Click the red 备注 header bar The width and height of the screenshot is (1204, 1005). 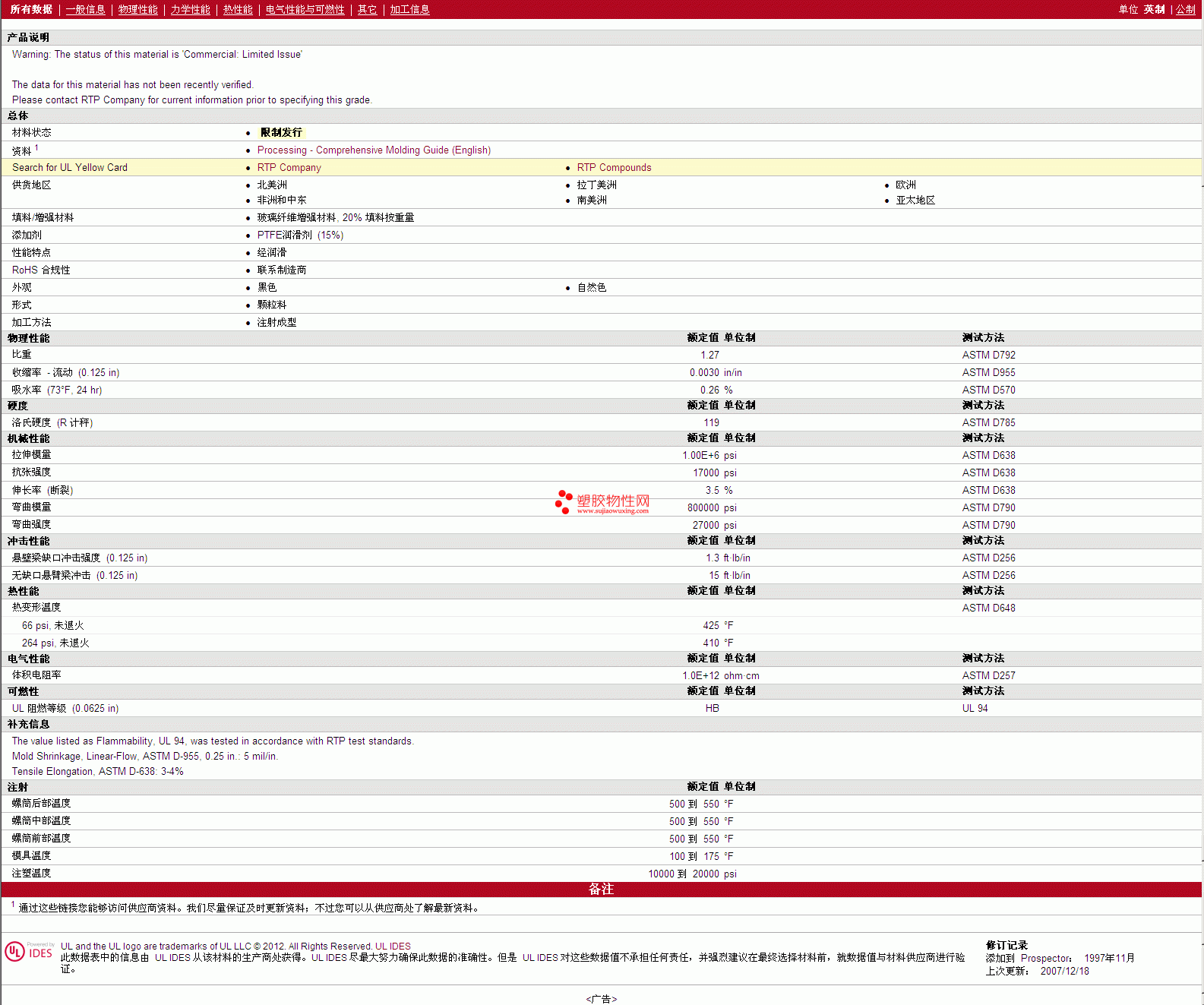601,889
